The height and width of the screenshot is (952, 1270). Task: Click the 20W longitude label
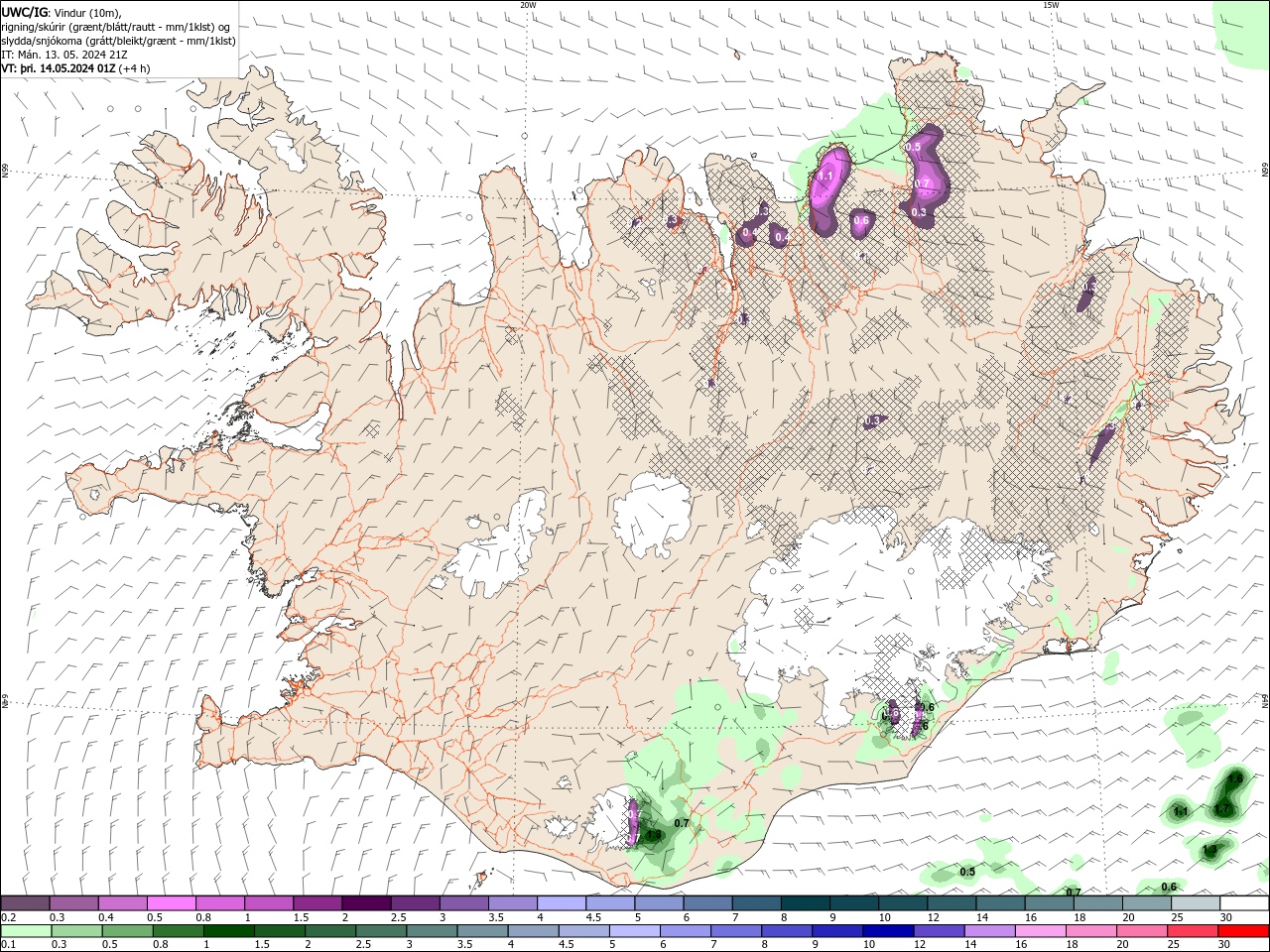528,4
